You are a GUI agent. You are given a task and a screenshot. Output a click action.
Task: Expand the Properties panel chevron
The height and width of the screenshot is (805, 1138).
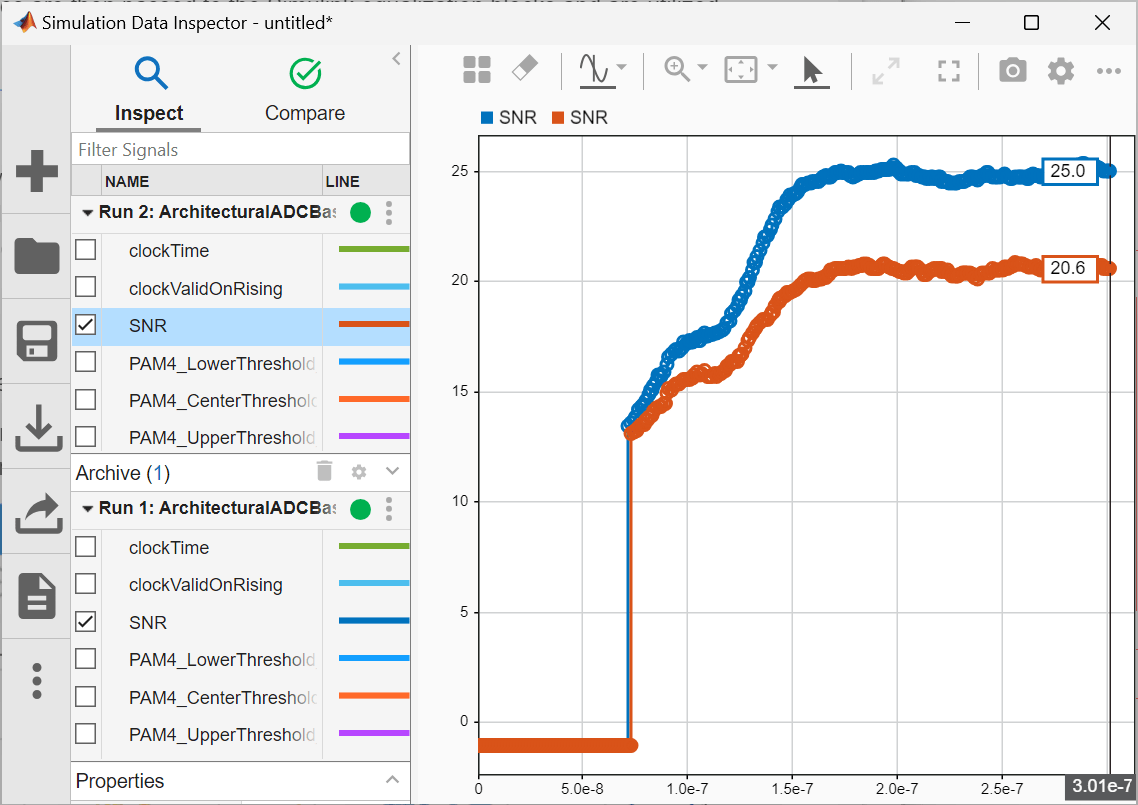coord(392,780)
